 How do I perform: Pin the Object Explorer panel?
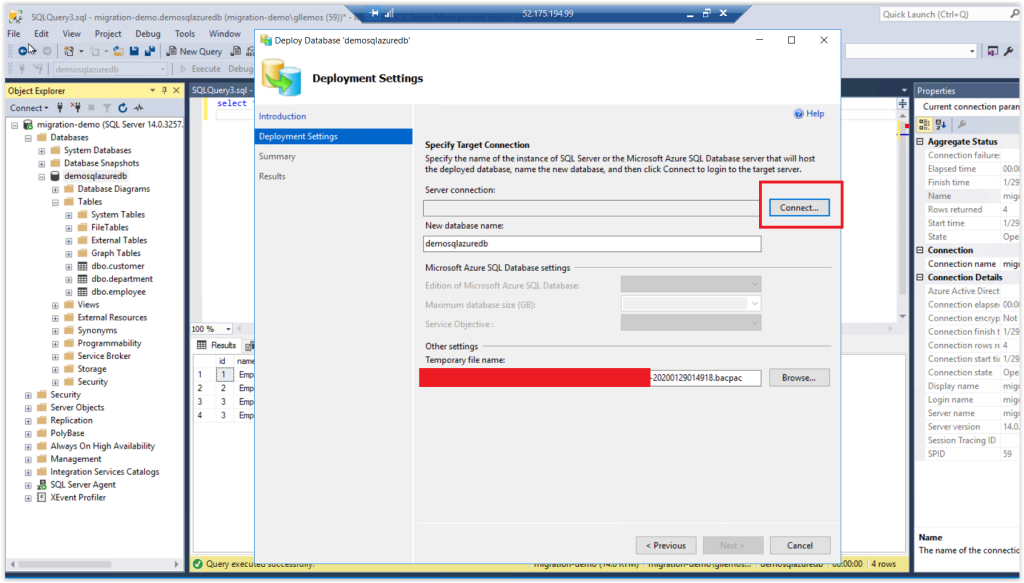(x=164, y=90)
